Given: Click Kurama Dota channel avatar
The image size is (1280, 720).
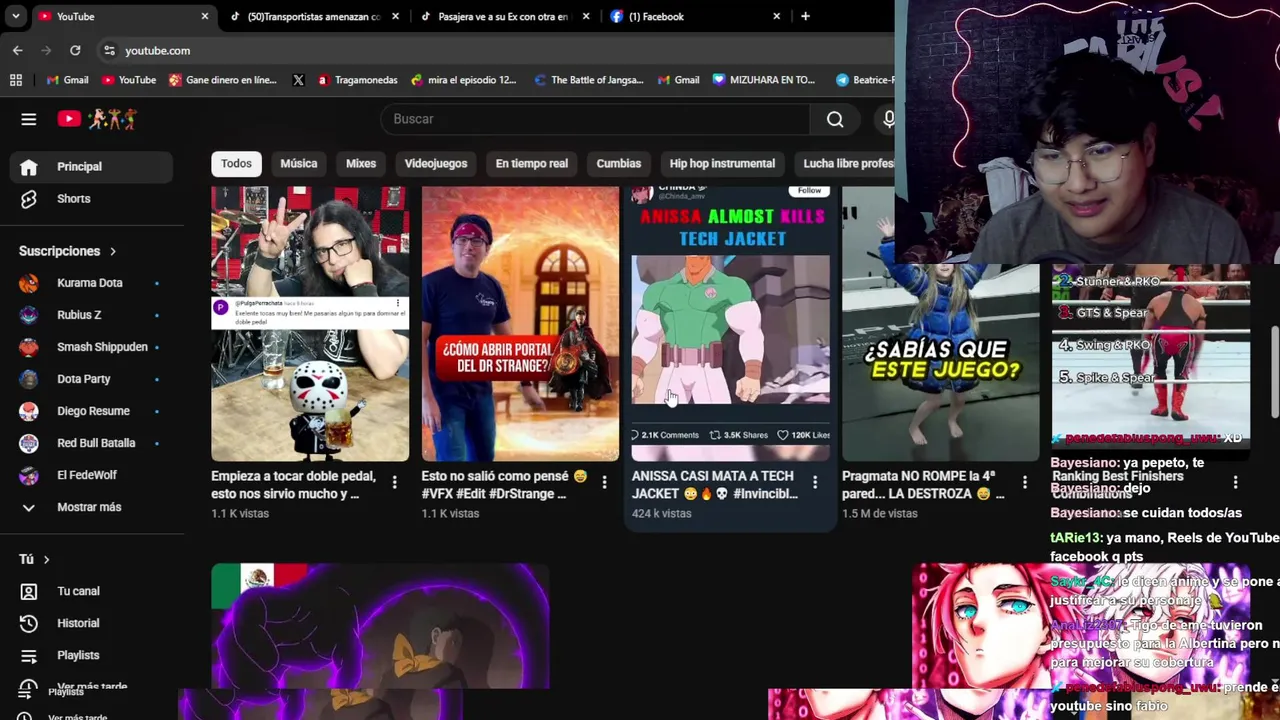Looking at the screenshot, I should point(29,283).
